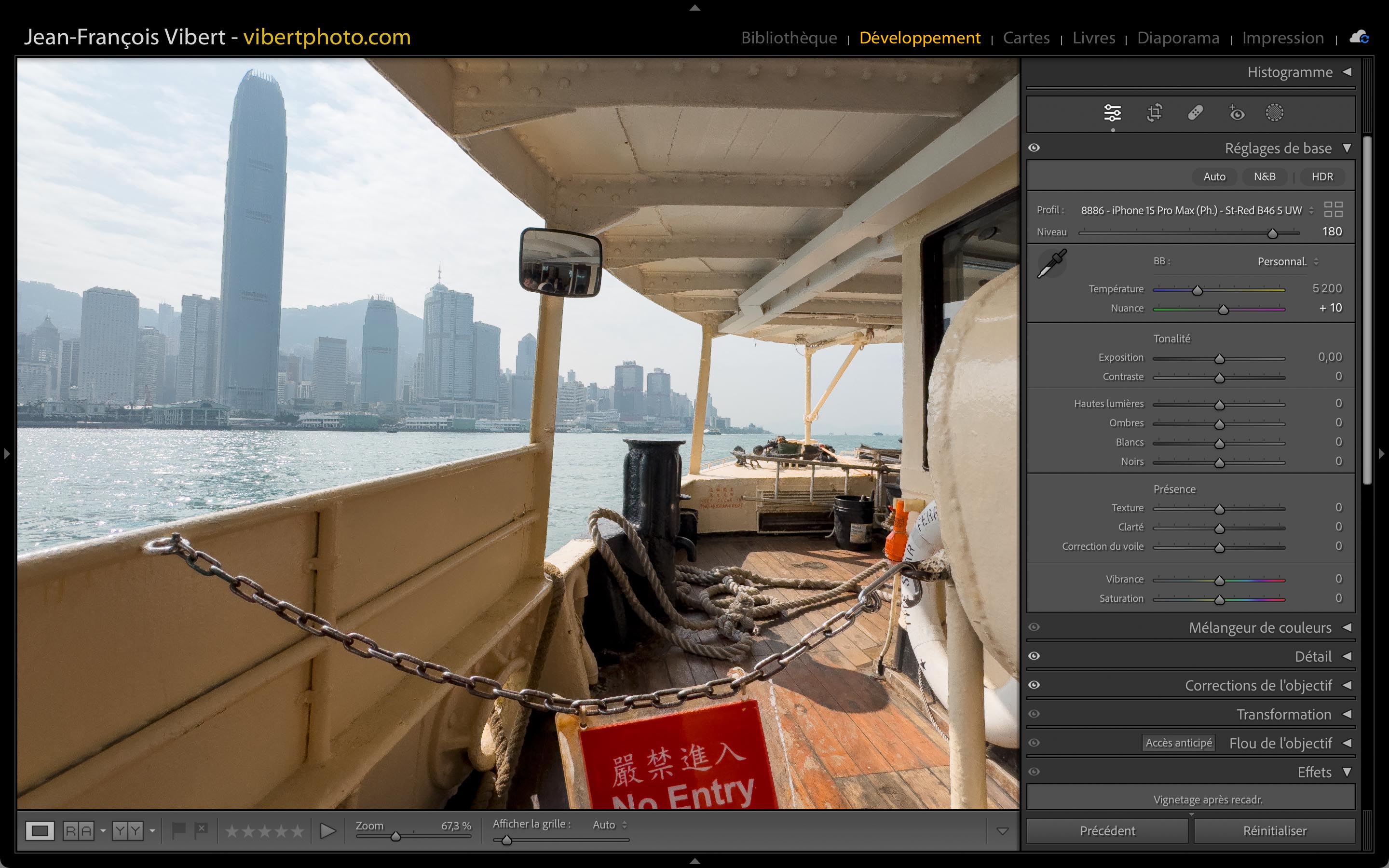Click the Réinitialiser button

[1274, 831]
